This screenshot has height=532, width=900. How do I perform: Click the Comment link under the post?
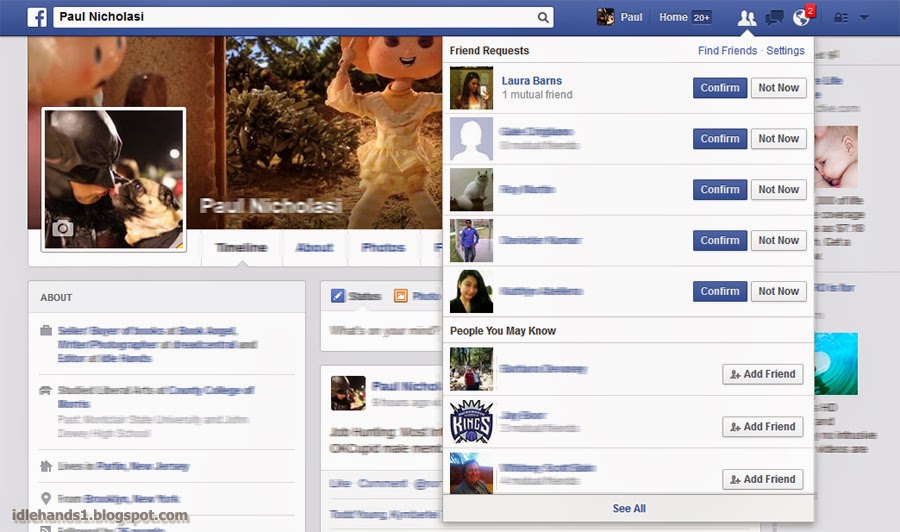click(x=382, y=484)
